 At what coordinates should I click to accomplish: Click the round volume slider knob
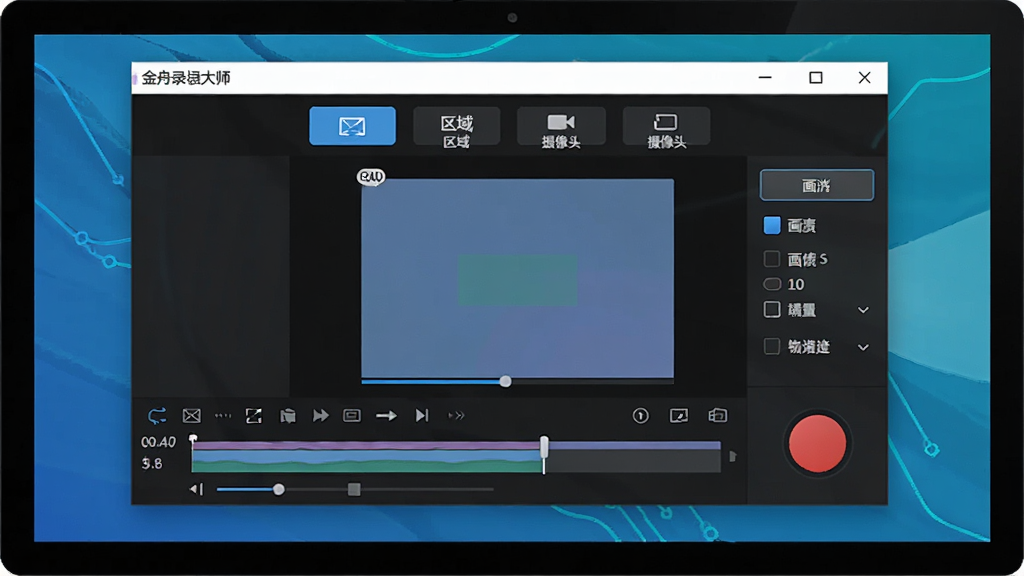(x=279, y=489)
